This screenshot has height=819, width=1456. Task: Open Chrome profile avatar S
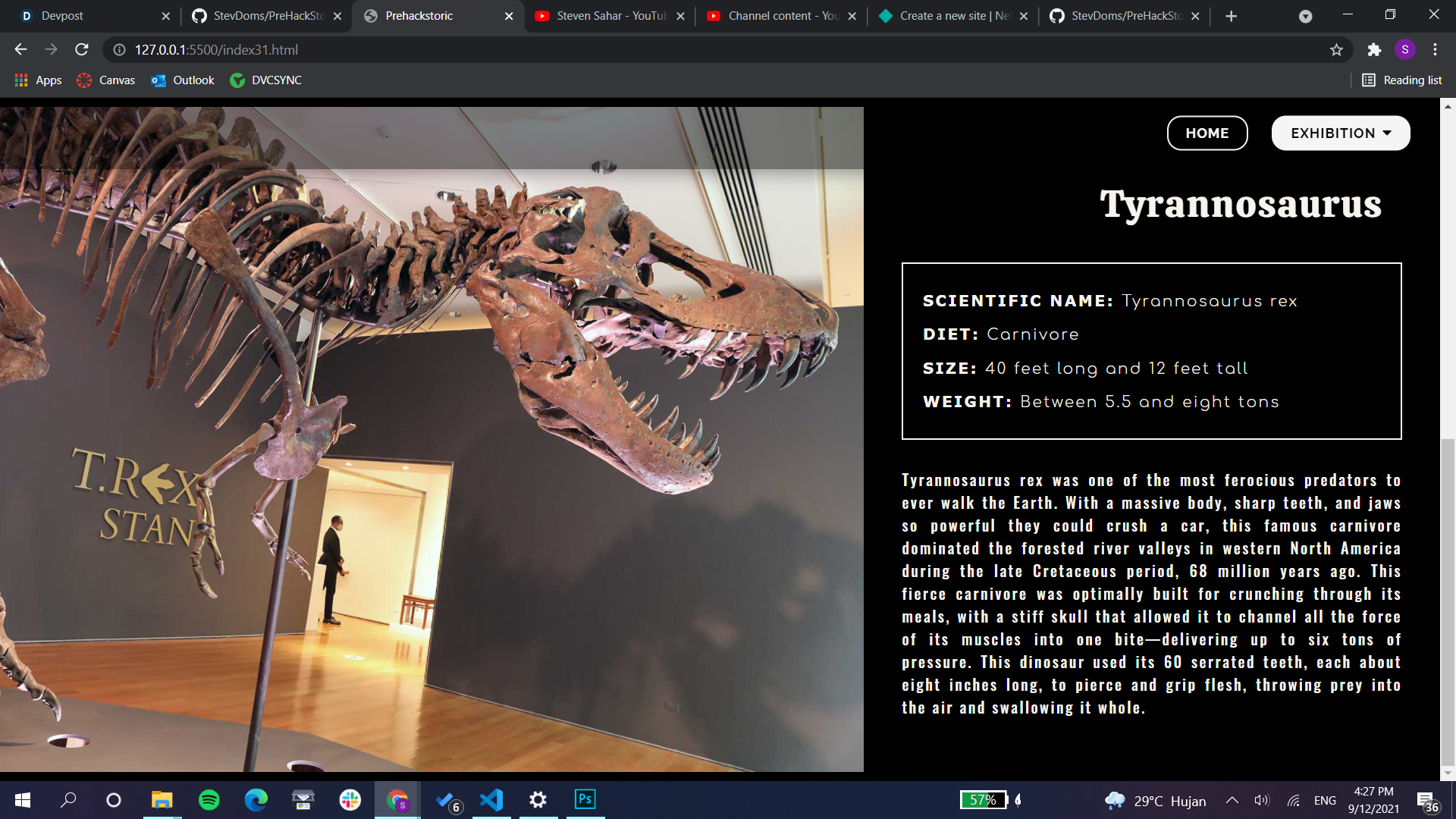[x=1404, y=50]
